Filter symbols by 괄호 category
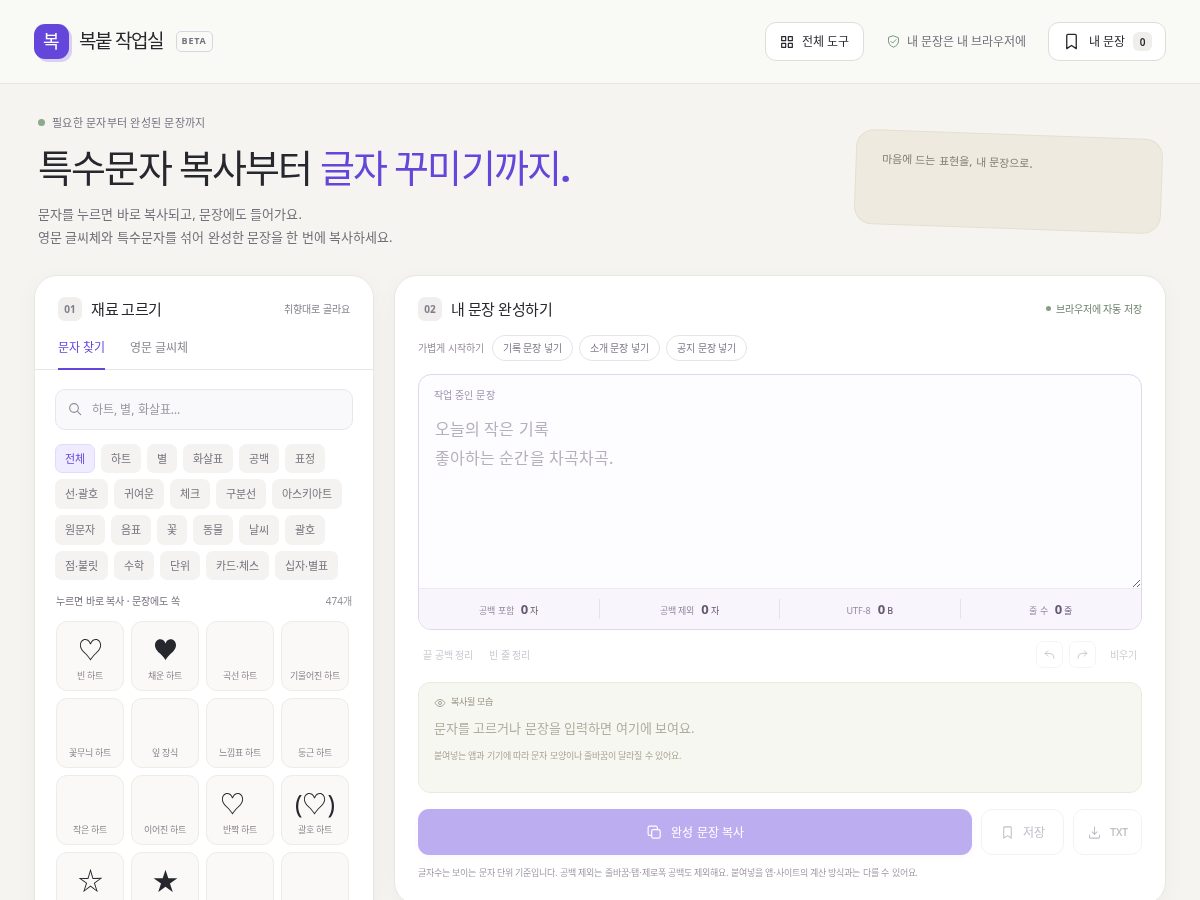The width and height of the screenshot is (1200, 900). [x=305, y=530]
